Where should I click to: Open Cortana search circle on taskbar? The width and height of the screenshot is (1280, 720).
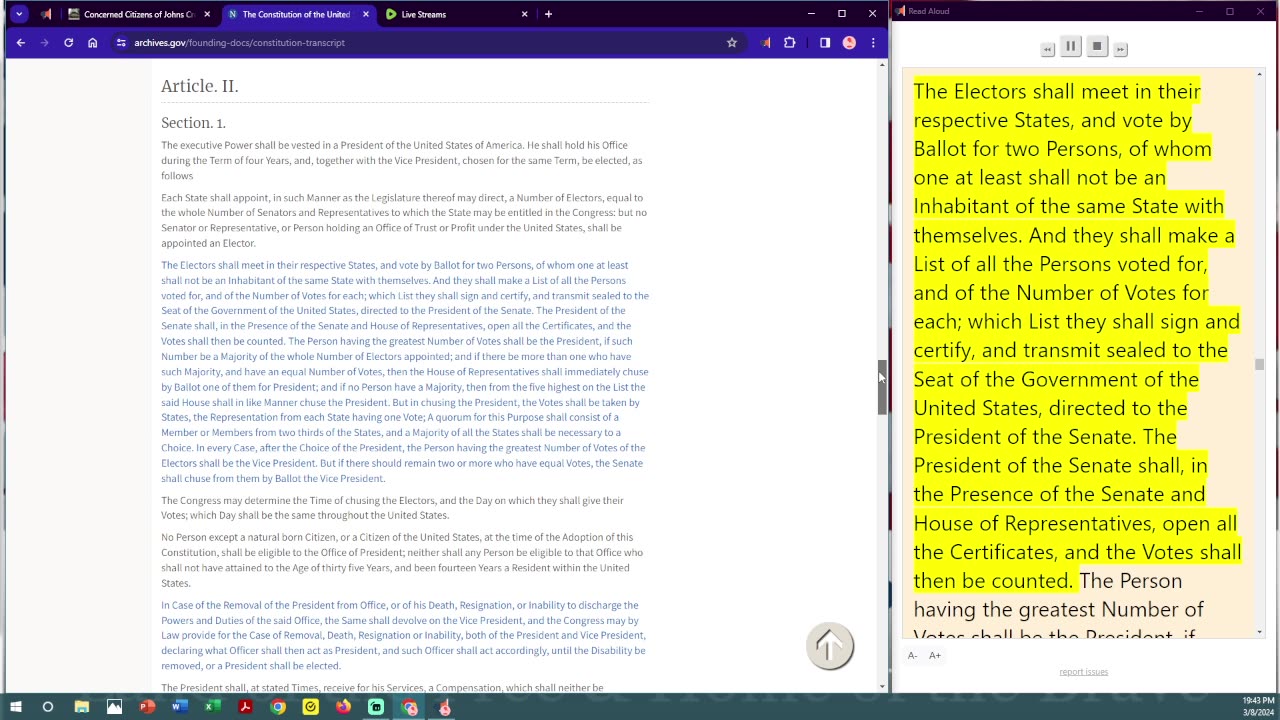(47, 707)
